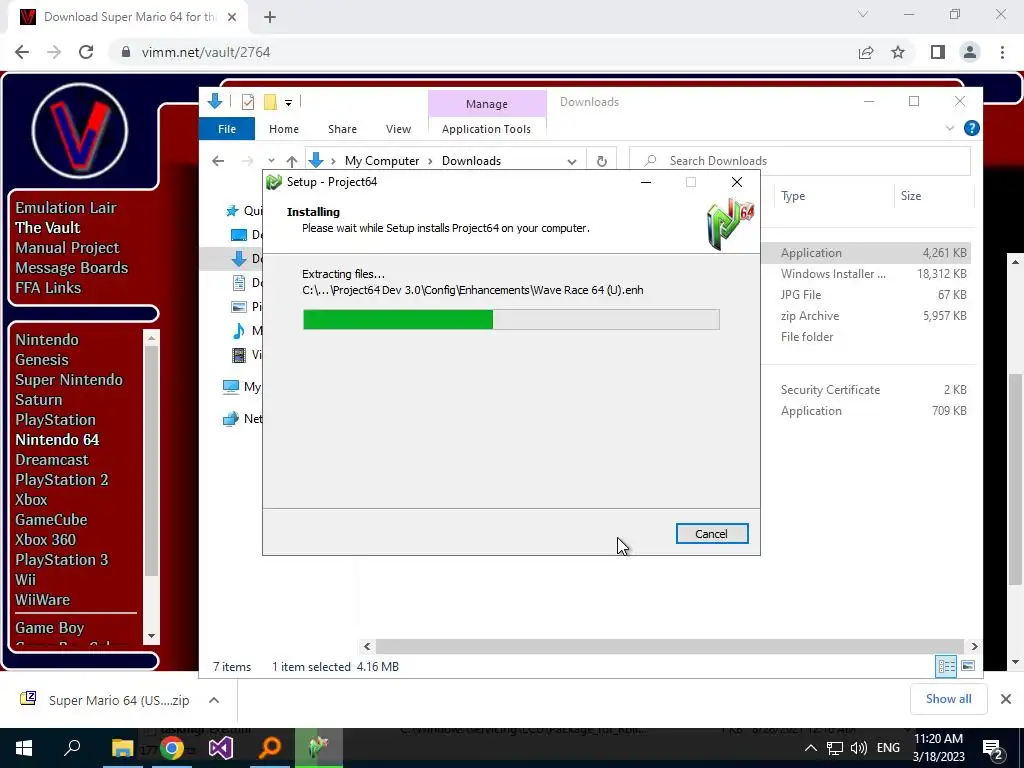
Task: Switch to the Home ribbon tab
Action: point(283,129)
